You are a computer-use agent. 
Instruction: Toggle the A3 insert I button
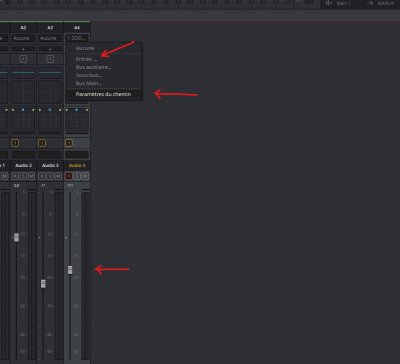click(x=50, y=59)
